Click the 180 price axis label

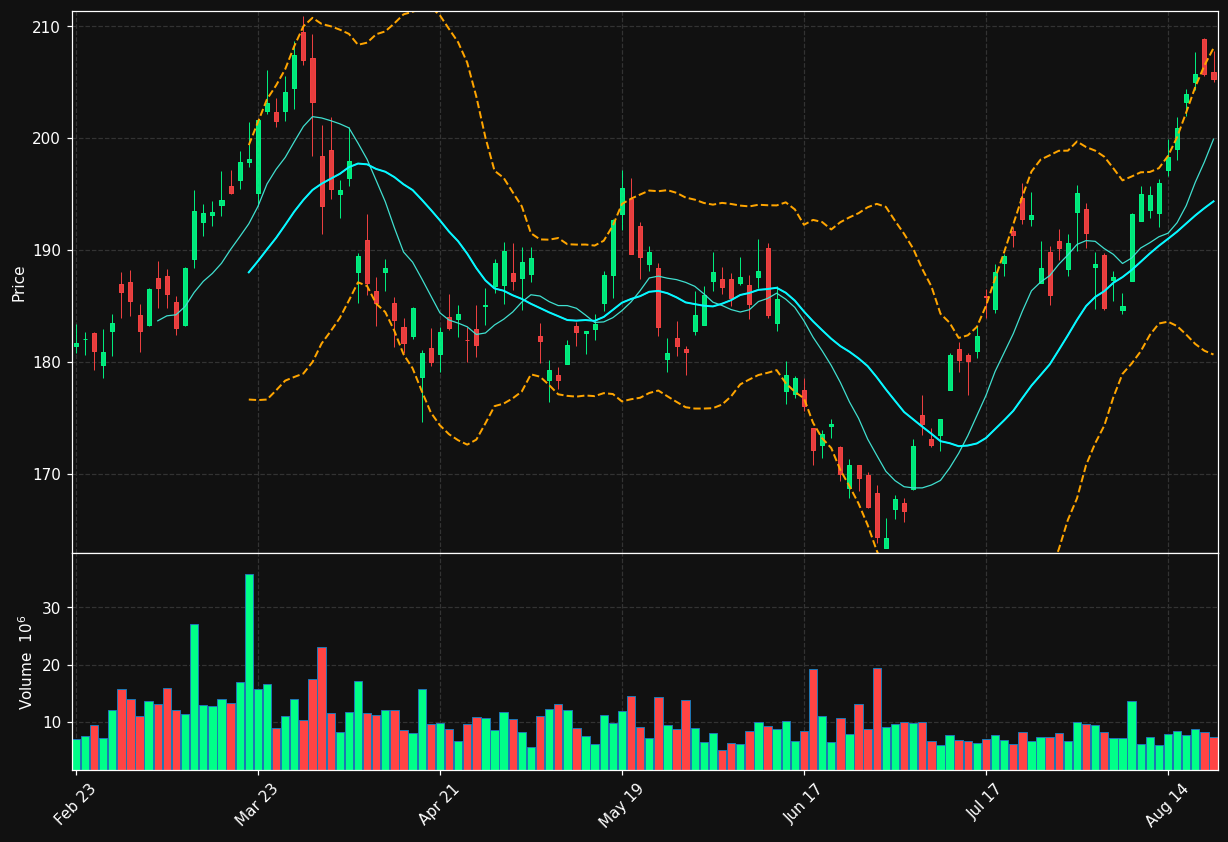tap(46, 363)
